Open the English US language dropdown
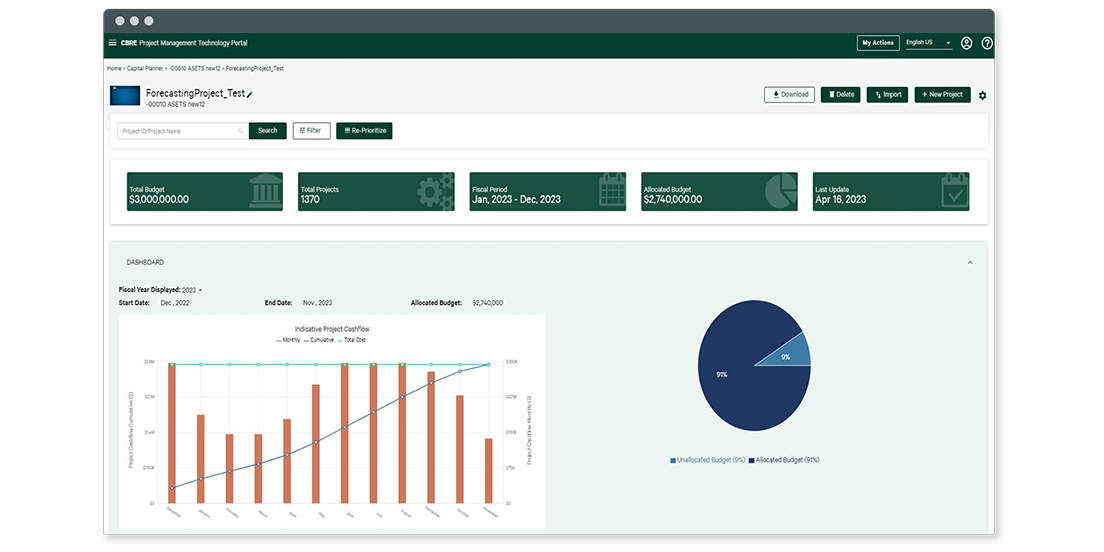Viewport: 1104px width, 552px height. (x=927, y=43)
